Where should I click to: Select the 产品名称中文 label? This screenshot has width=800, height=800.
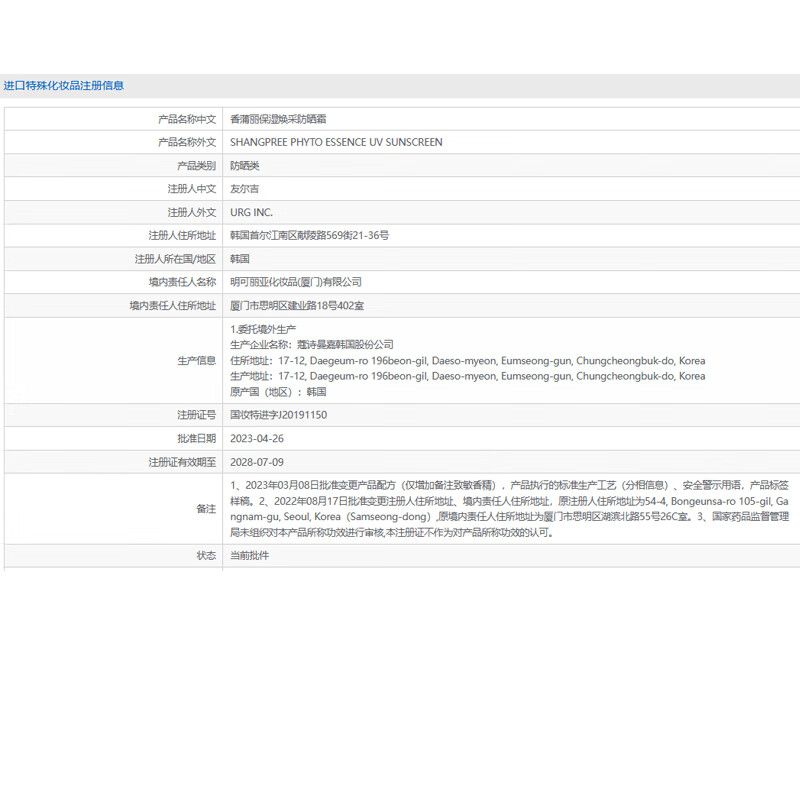(187, 119)
